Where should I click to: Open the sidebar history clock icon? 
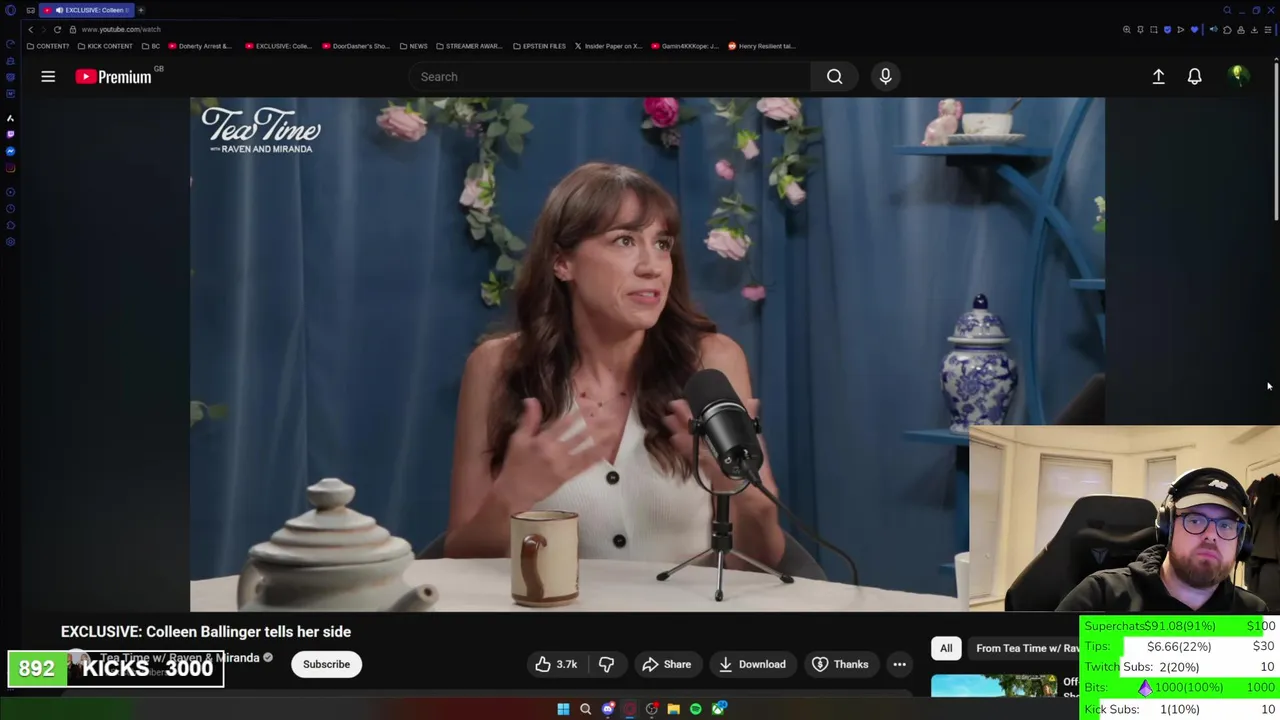click(x=10, y=208)
